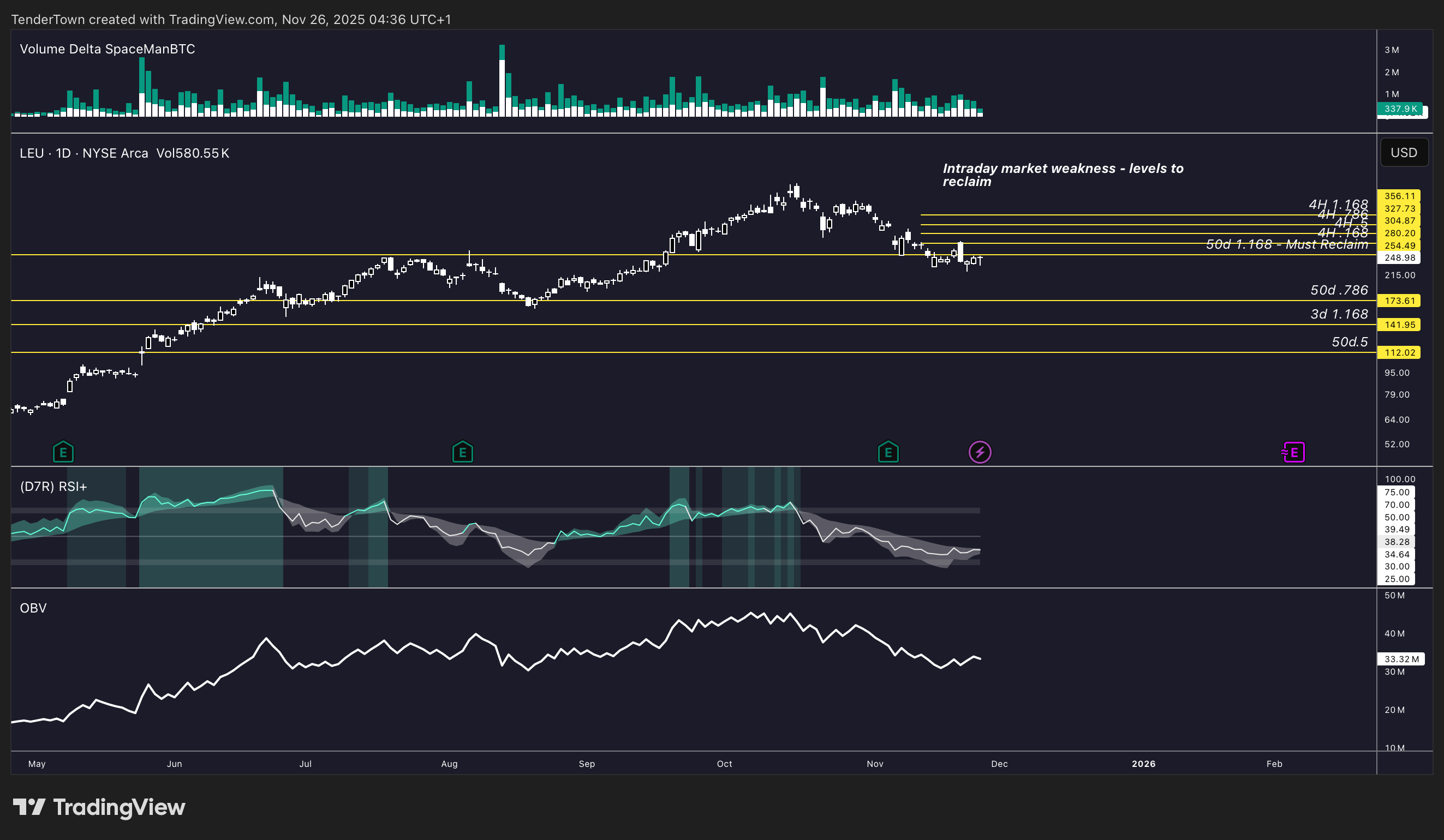This screenshot has height=840, width=1444.
Task: Click the 38.28 RSI value label
Action: 1397,542
